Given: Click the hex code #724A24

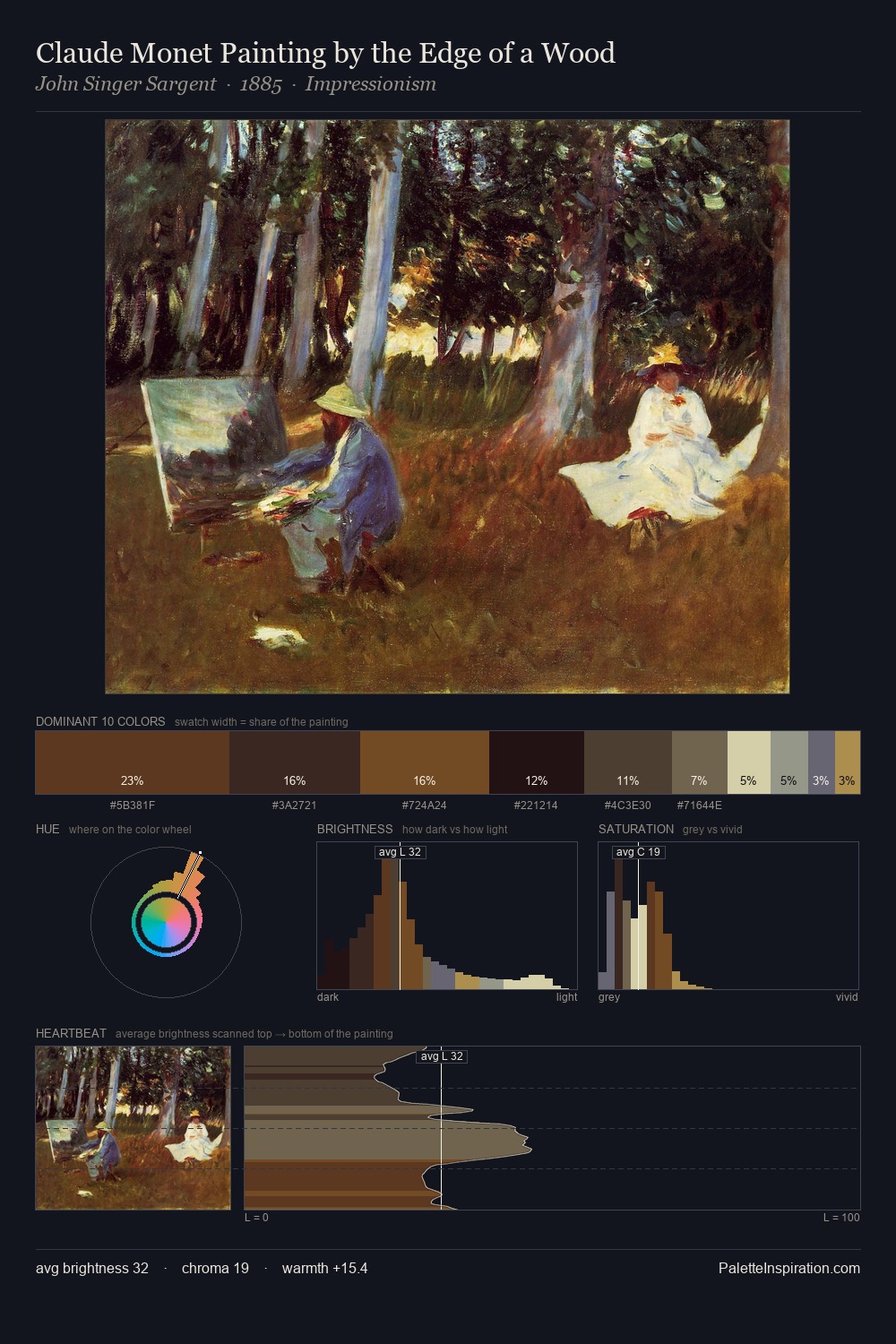Looking at the screenshot, I should (x=425, y=805).
